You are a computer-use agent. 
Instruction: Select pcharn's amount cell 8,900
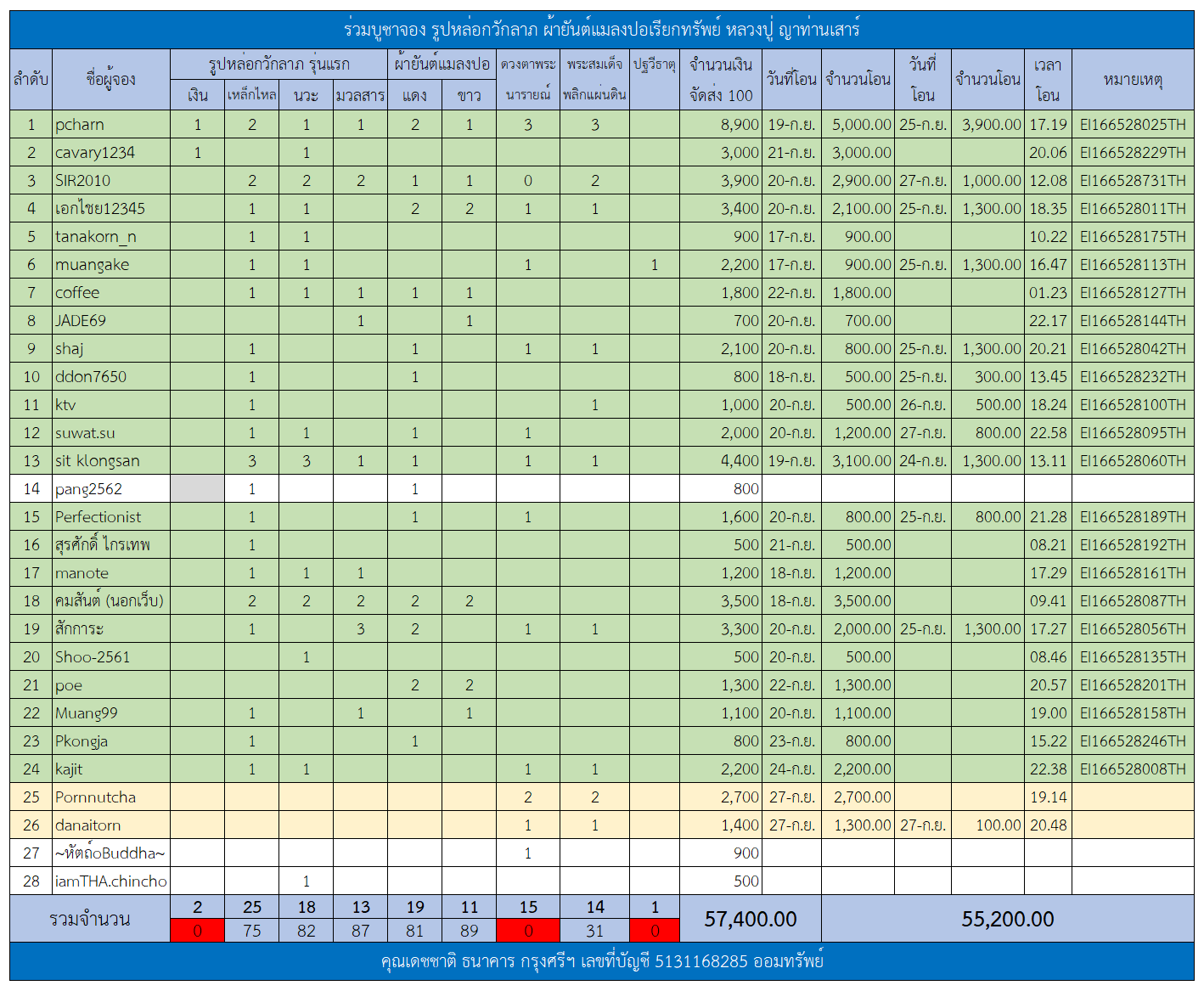(721, 124)
